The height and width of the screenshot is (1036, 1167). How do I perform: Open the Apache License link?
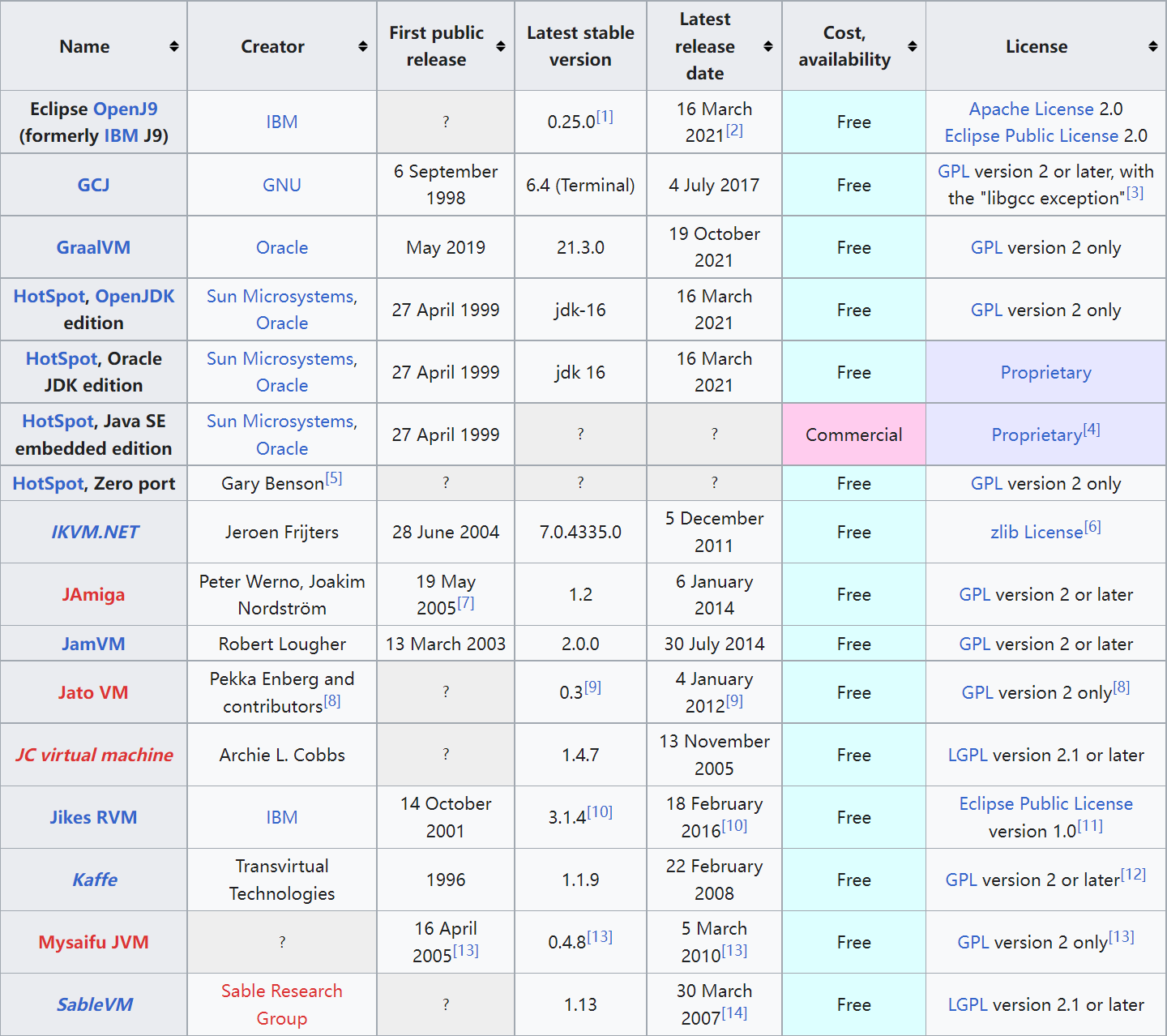coord(1032,109)
